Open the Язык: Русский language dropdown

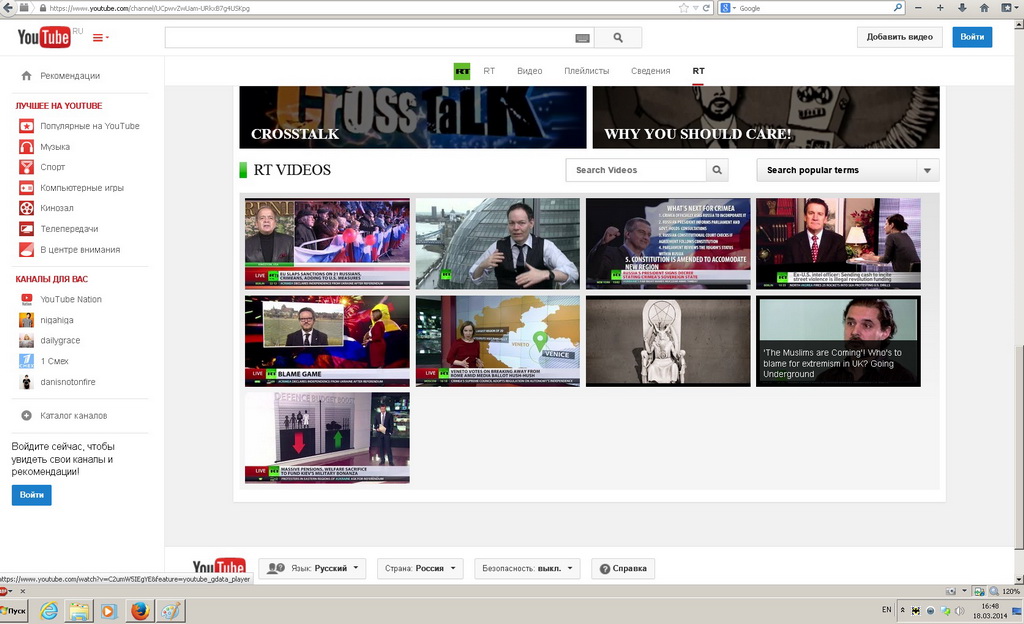click(x=312, y=569)
